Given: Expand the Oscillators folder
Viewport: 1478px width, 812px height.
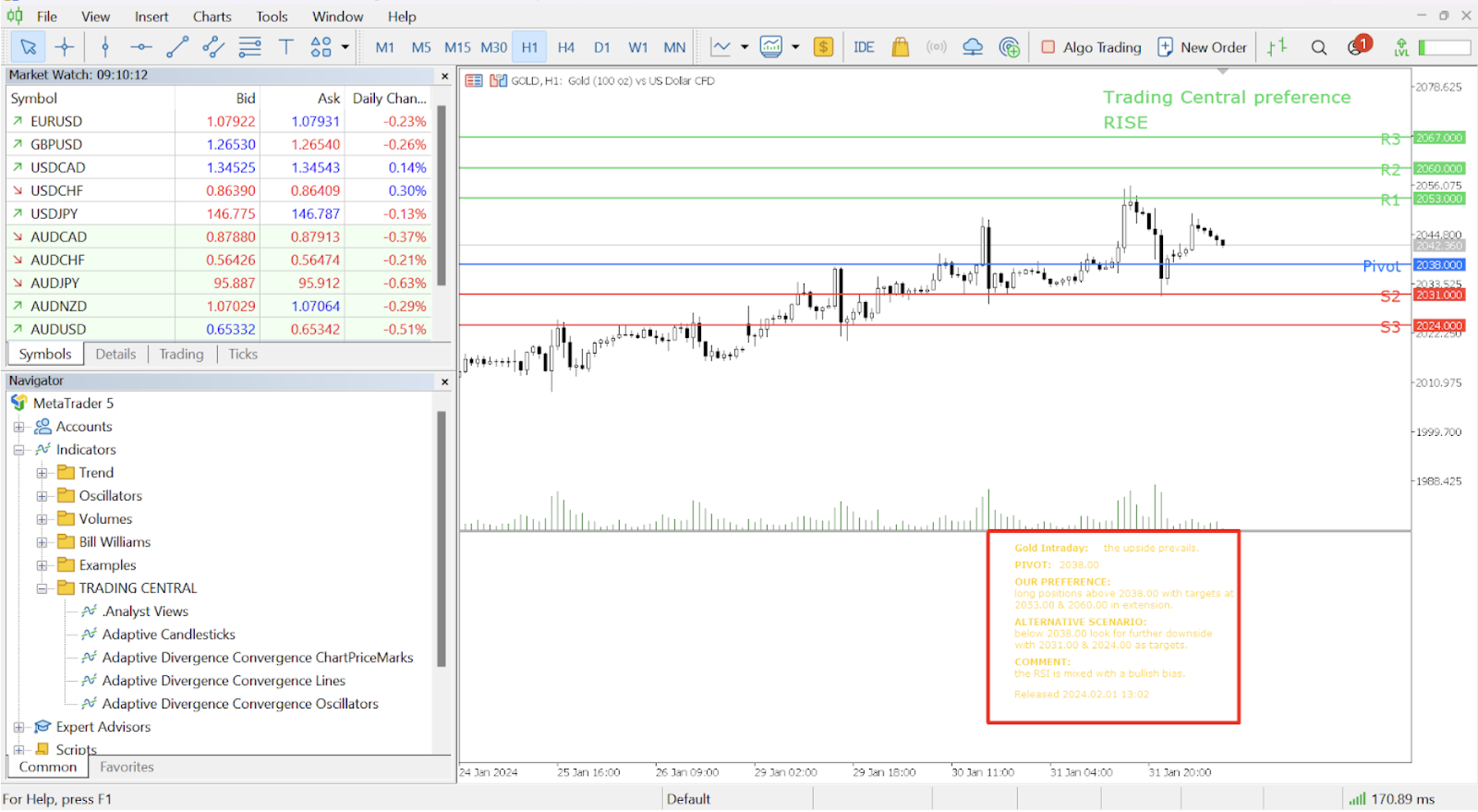Looking at the screenshot, I should pos(42,496).
